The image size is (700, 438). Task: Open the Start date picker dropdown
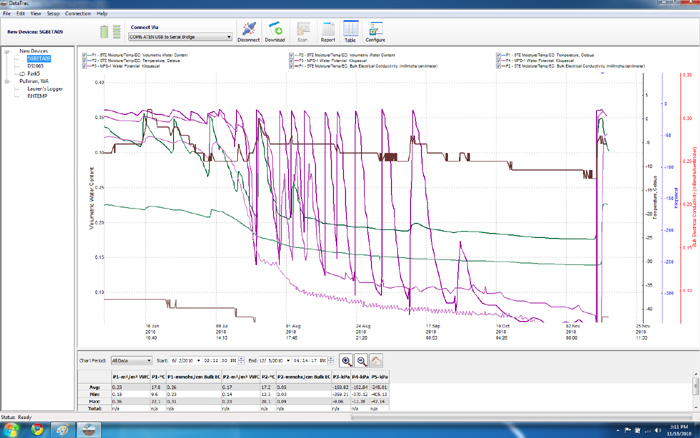click(x=199, y=361)
